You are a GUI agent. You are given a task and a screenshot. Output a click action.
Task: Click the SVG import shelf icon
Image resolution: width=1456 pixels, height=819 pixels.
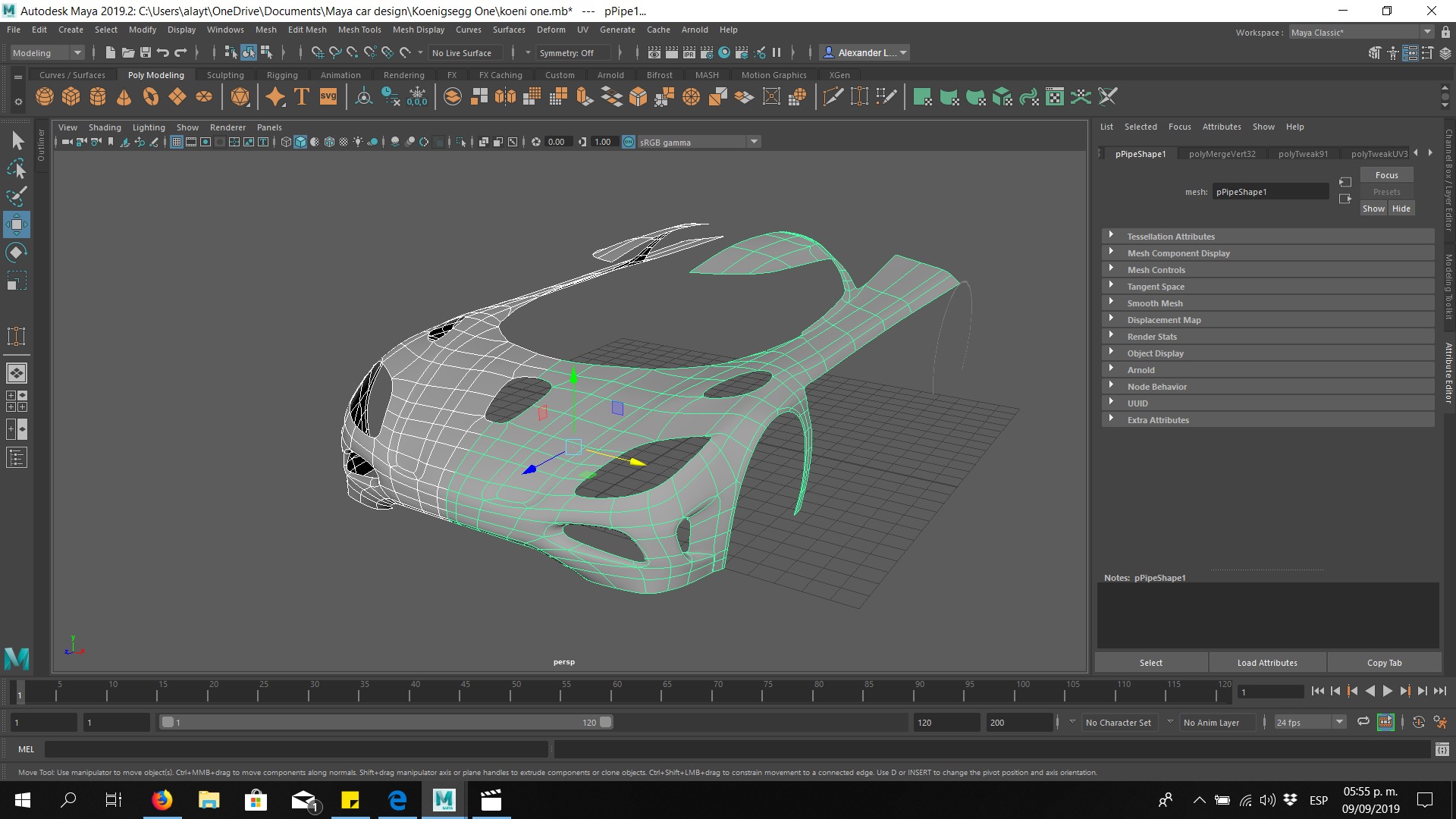(328, 96)
